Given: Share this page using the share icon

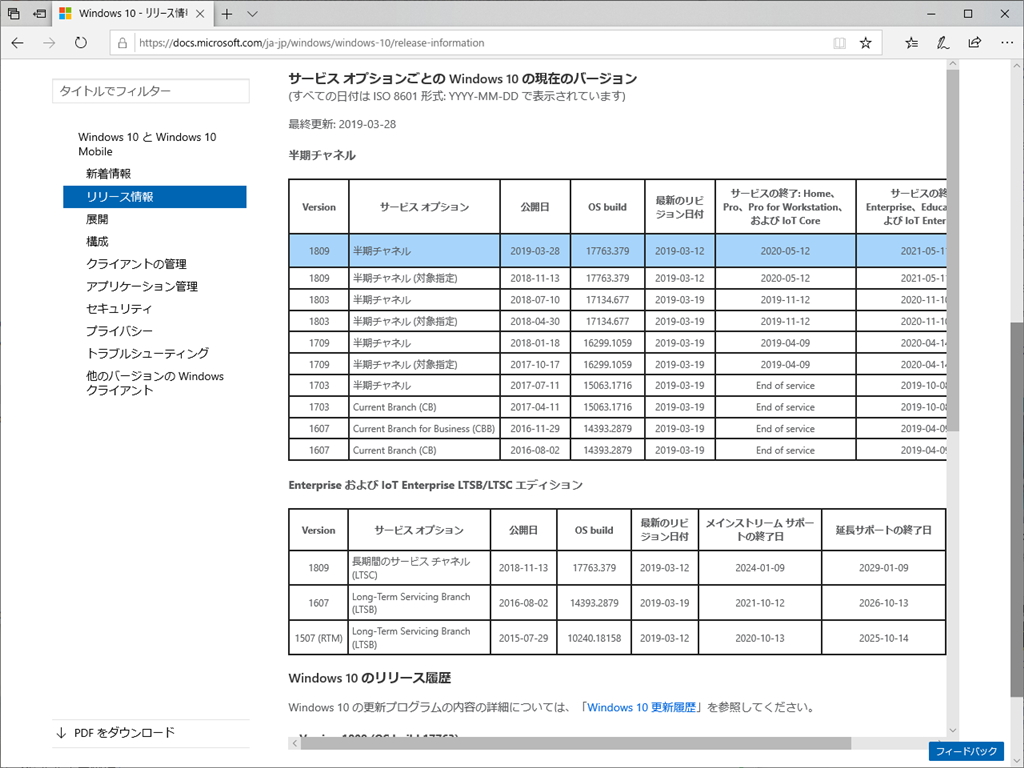Looking at the screenshot, I should 973,43.
